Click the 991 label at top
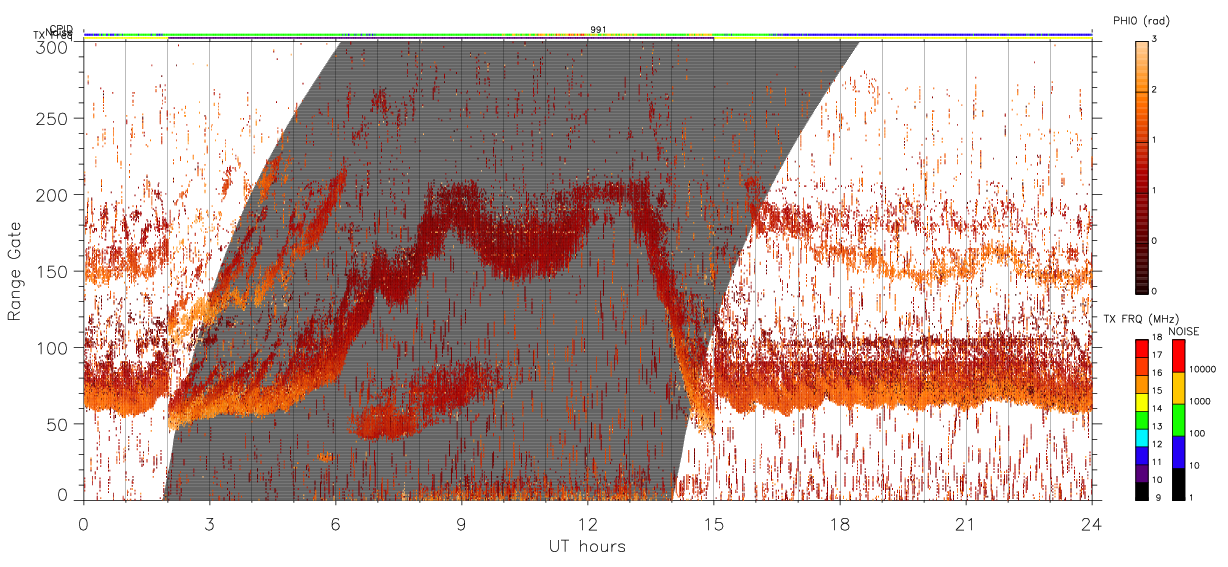Image resolution: width=1228 pixels, height=567 pixels. click(598, 29)
